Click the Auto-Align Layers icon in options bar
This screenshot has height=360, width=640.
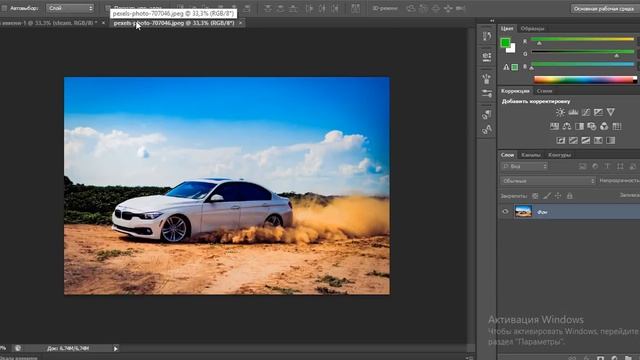click(356, 8)
